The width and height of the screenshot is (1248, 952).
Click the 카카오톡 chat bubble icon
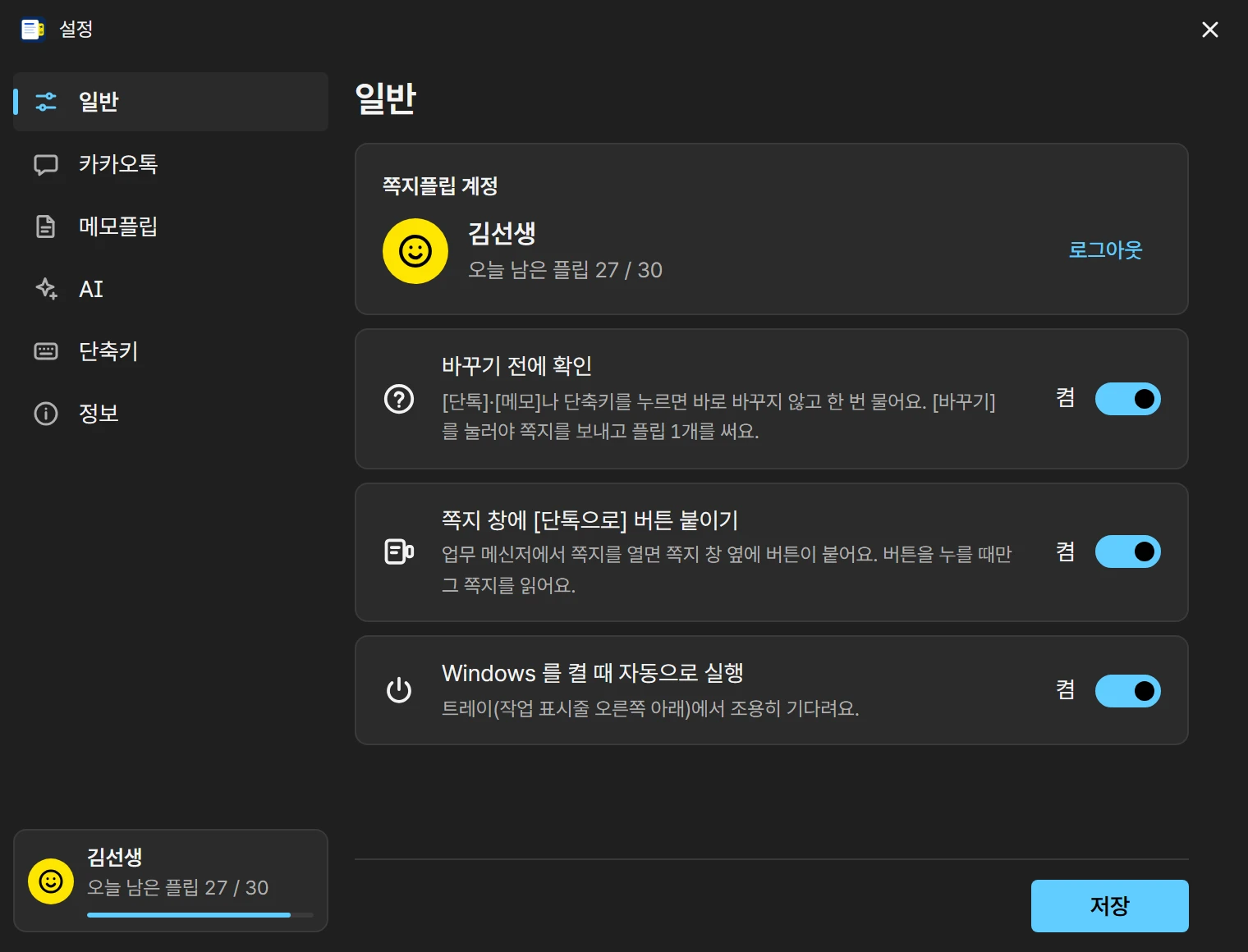46,164
